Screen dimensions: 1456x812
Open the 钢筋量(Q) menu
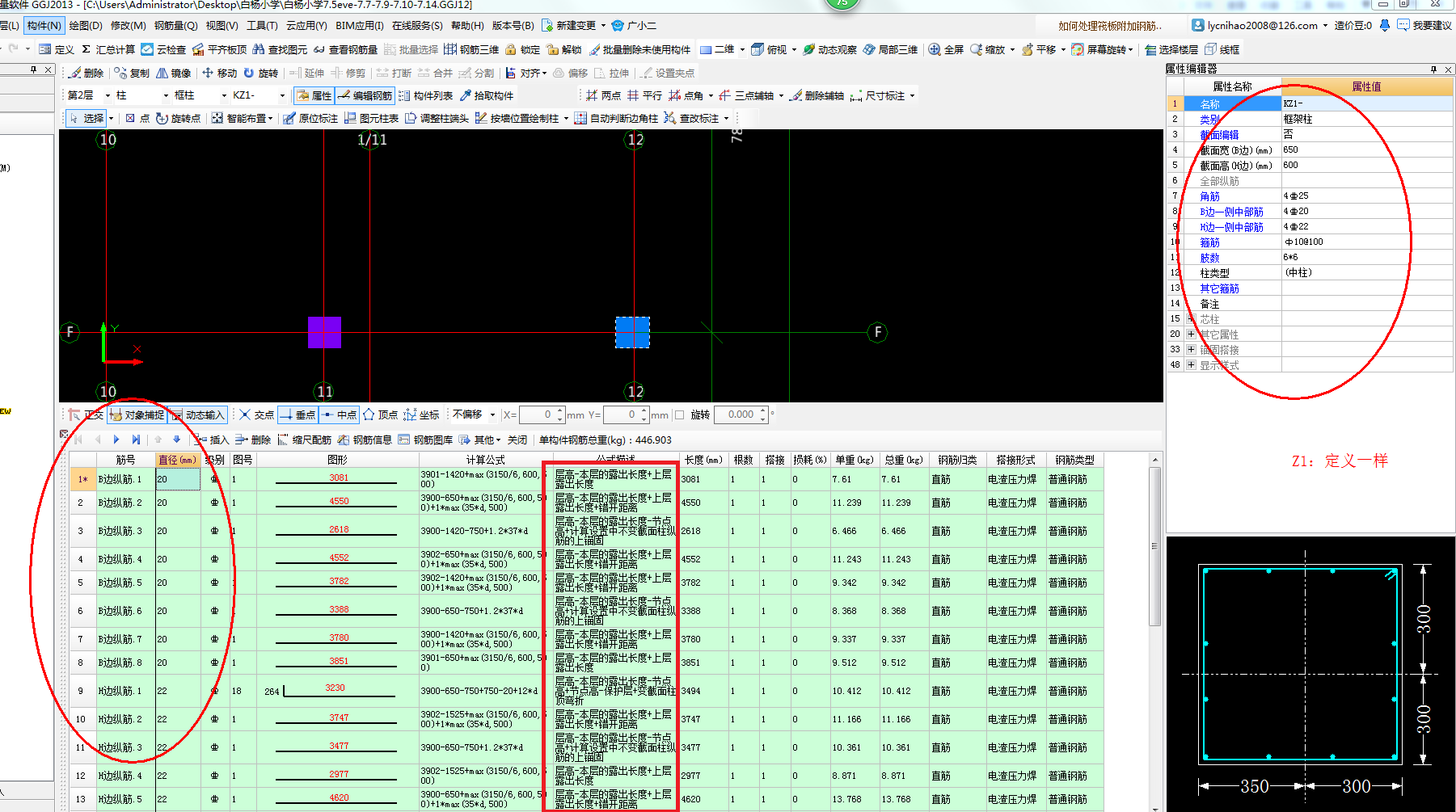coord(175,26)
